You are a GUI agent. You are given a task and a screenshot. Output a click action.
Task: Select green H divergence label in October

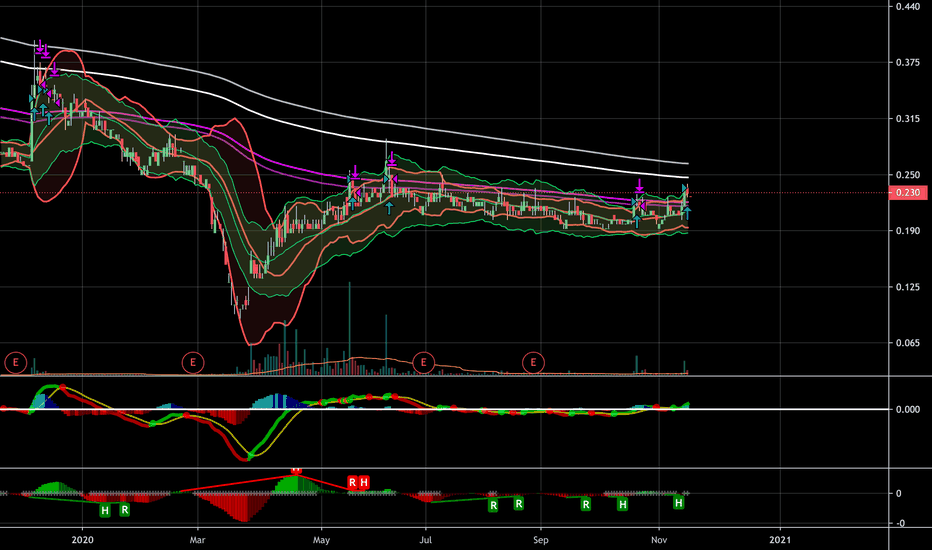click(x=622, y=505)
